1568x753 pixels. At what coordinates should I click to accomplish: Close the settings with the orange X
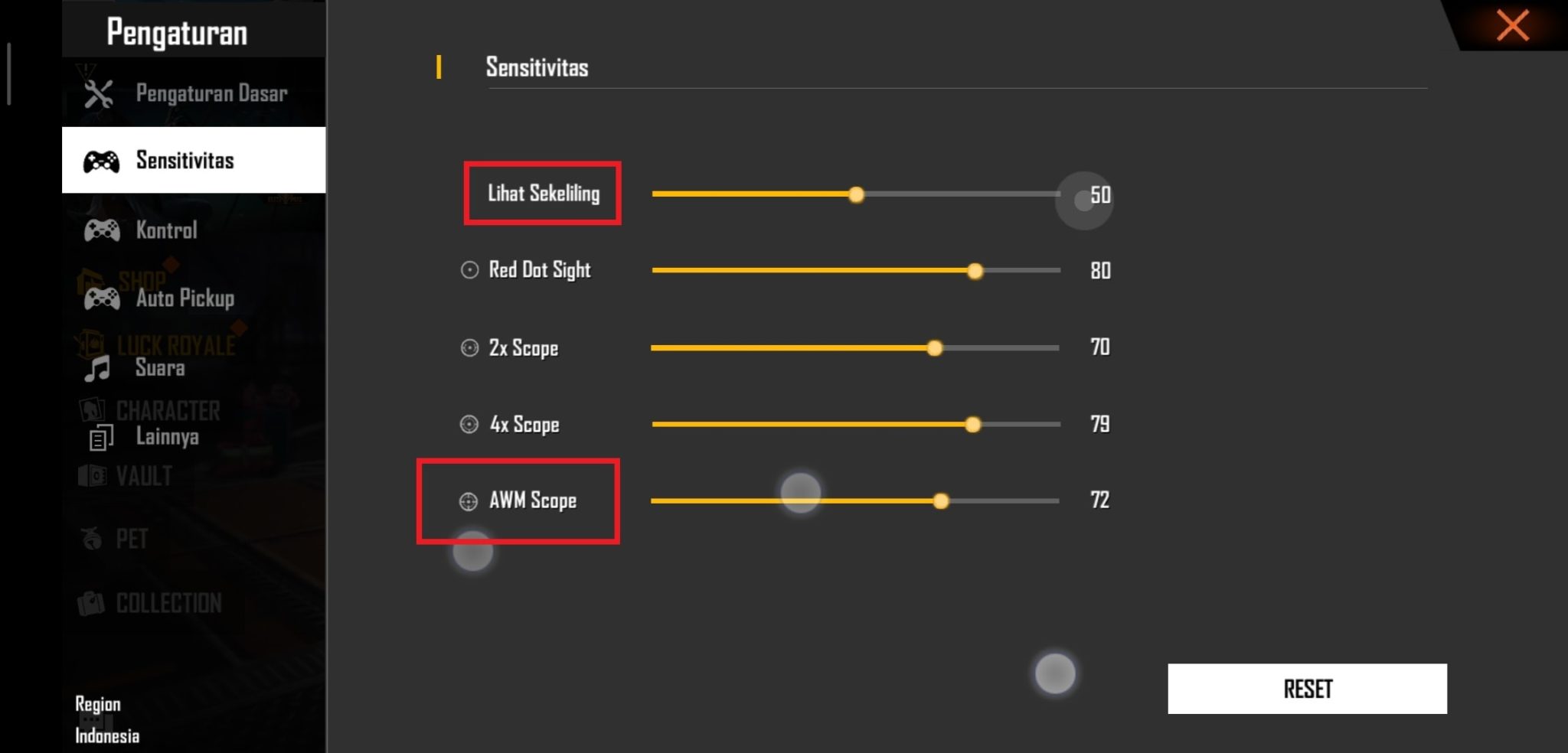pos(1512,26)
